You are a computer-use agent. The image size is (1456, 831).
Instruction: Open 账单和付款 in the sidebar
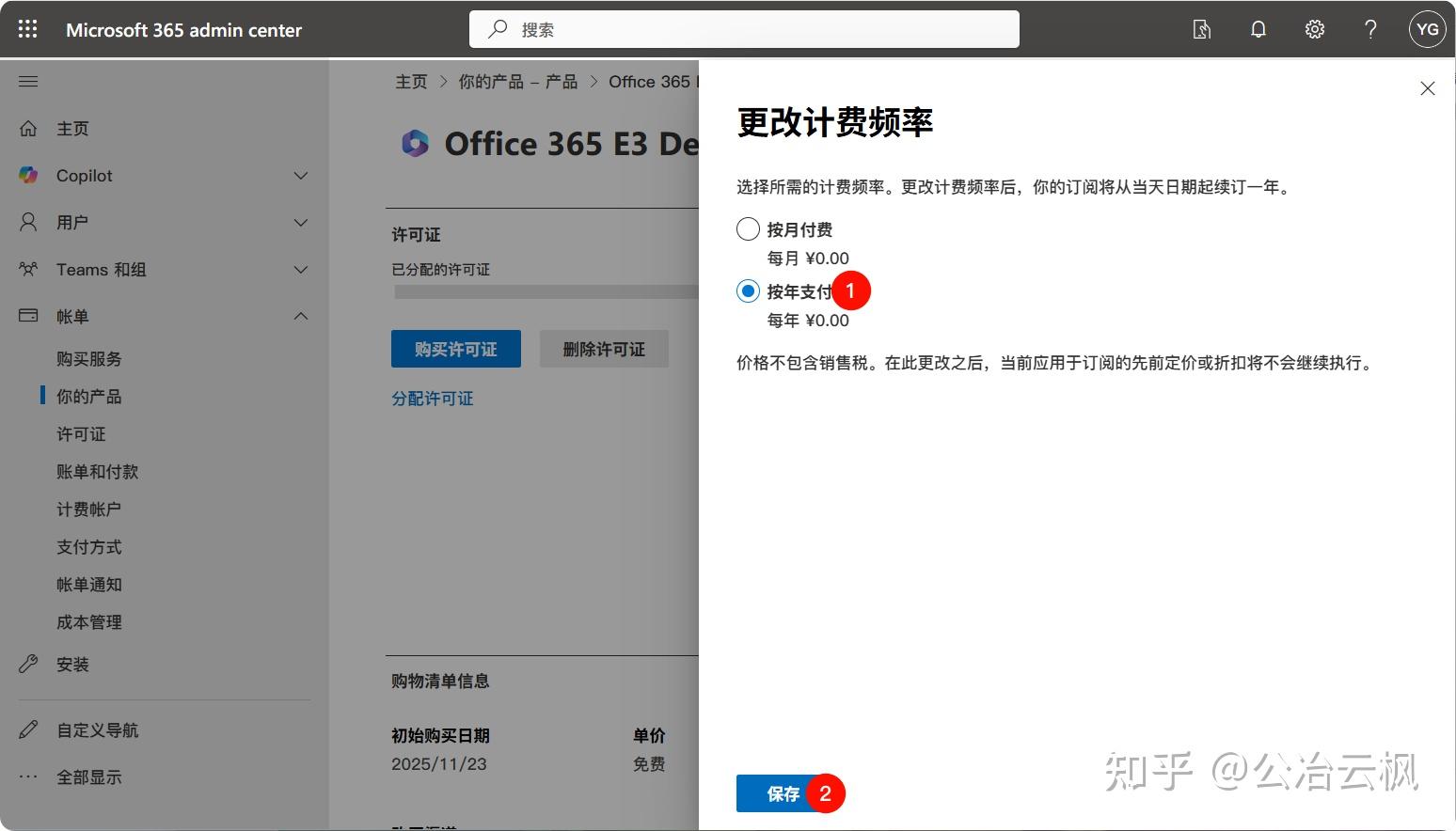pyautogui.click(x=97, y=471)
